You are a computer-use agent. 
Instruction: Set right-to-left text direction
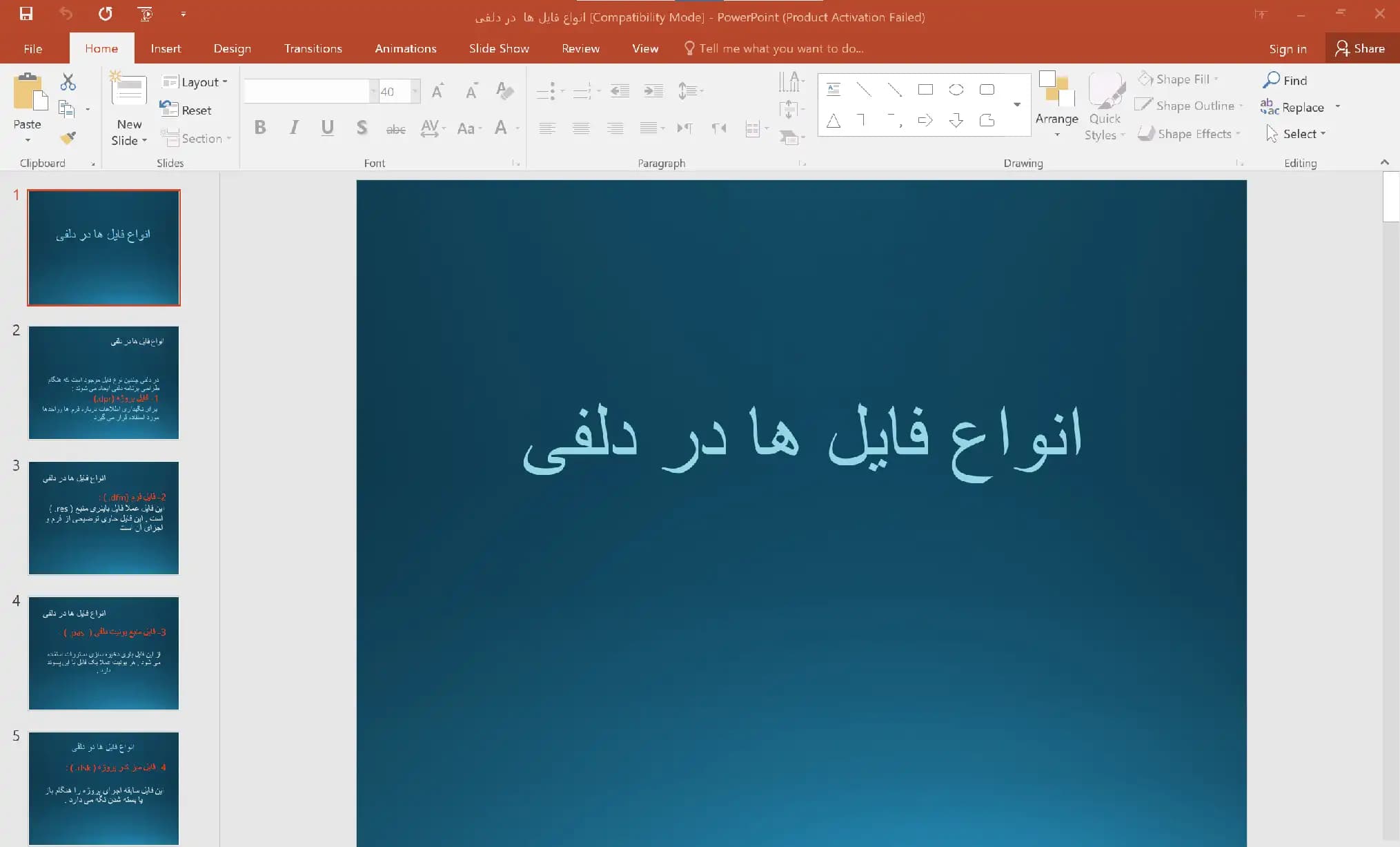tap(719, 128)
